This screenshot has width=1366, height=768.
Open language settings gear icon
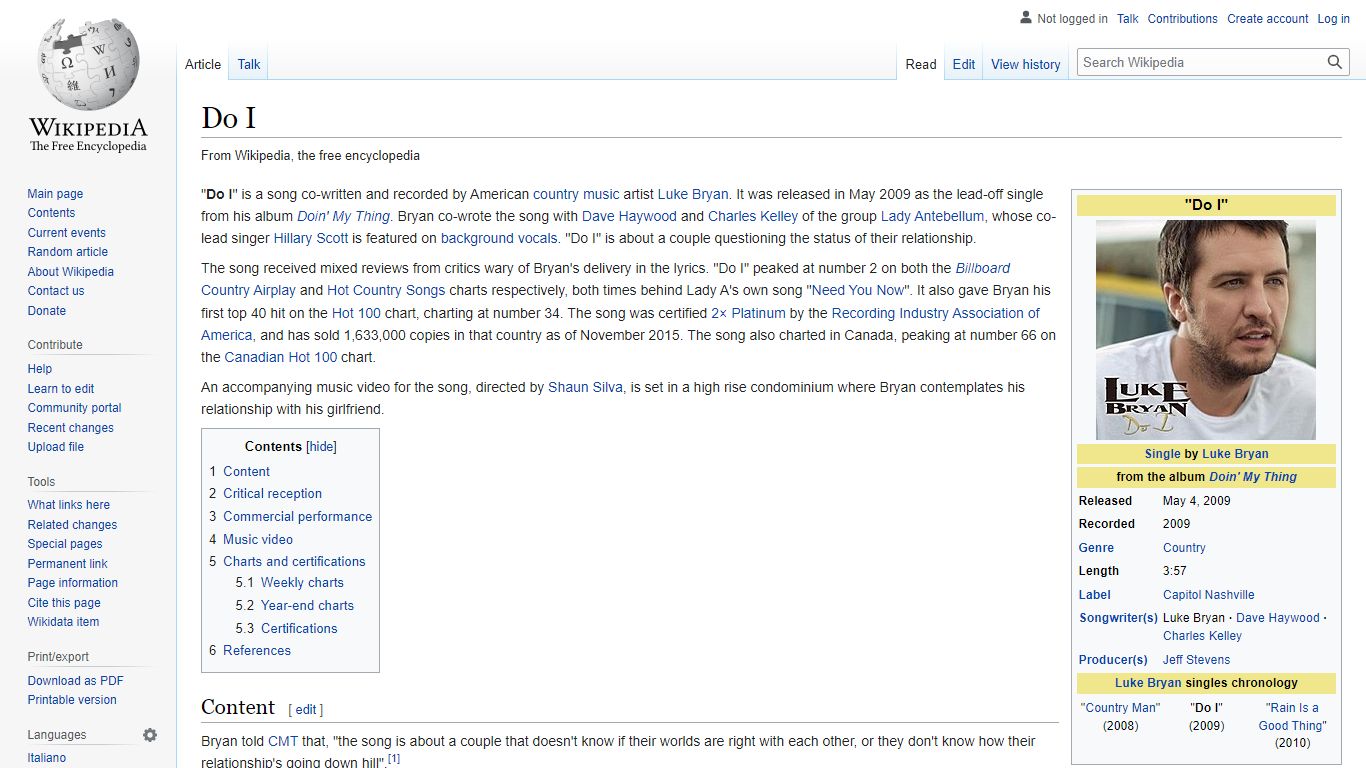150,735
